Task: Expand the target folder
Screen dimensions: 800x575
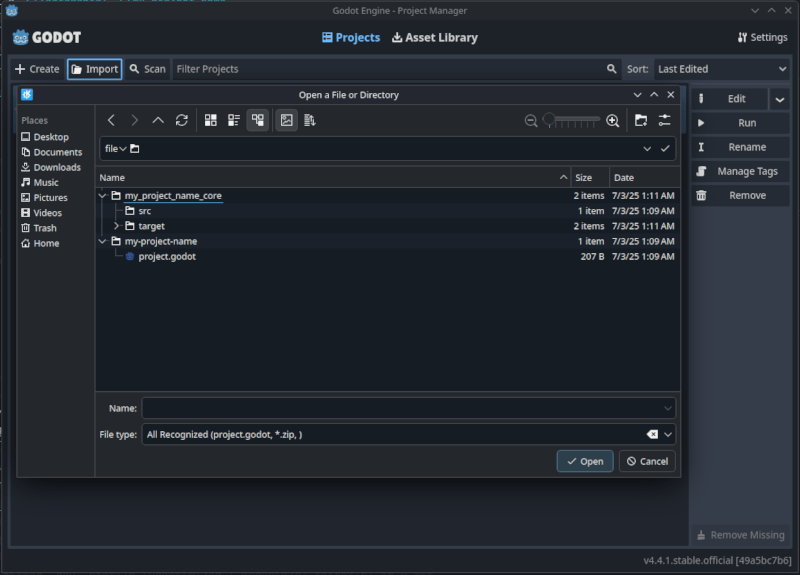Action: (x=116, y=226)
